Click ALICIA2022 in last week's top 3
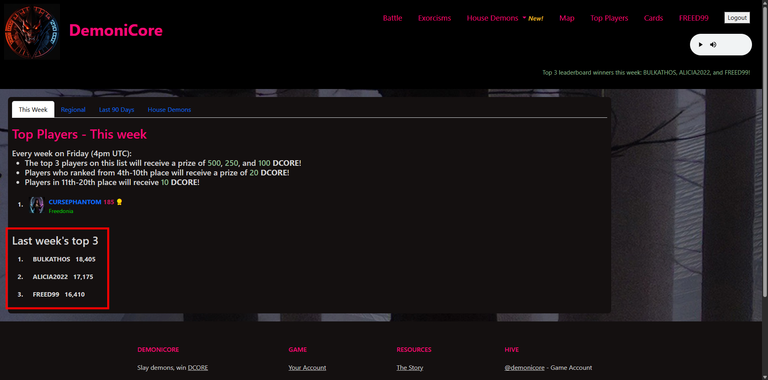 50,277
